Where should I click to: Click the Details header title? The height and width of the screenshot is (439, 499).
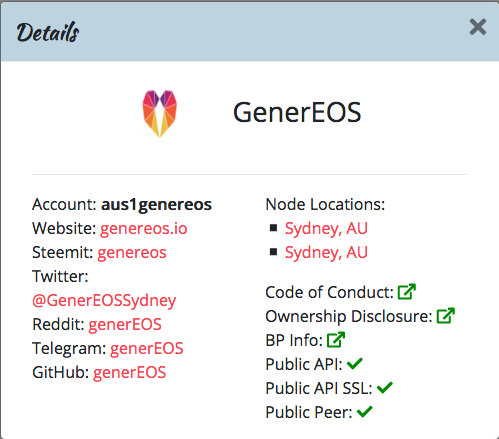[48, 32]
